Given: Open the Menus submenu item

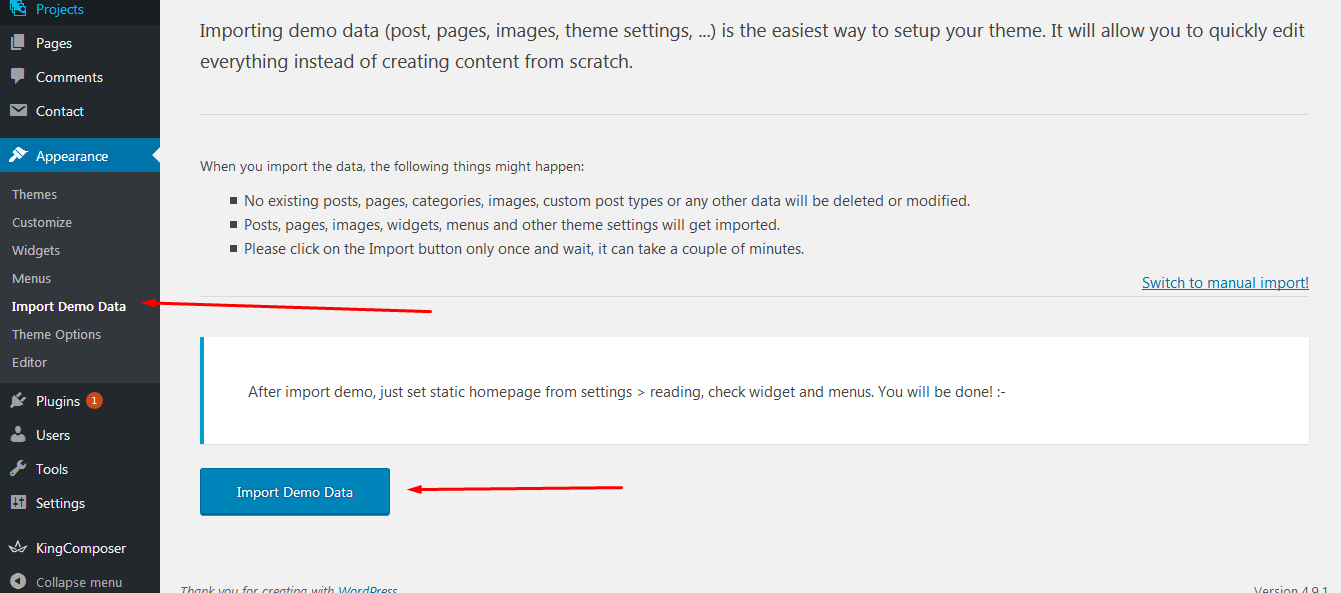Looking at the screenshot, I should coord(31,279).
